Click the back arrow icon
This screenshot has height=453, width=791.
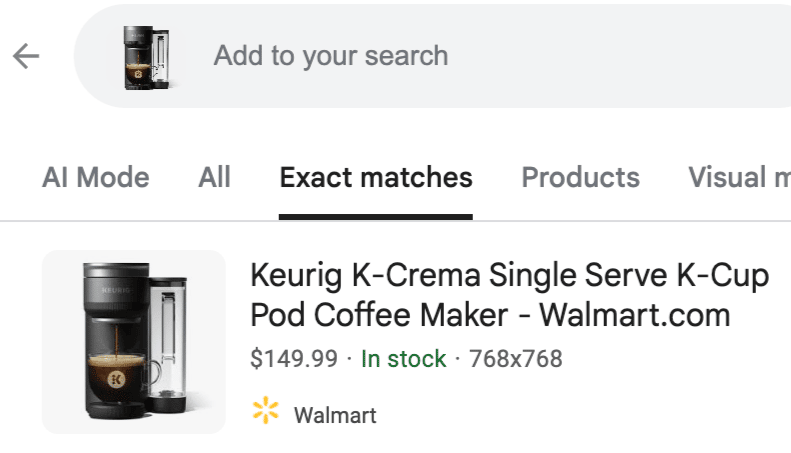26,56
